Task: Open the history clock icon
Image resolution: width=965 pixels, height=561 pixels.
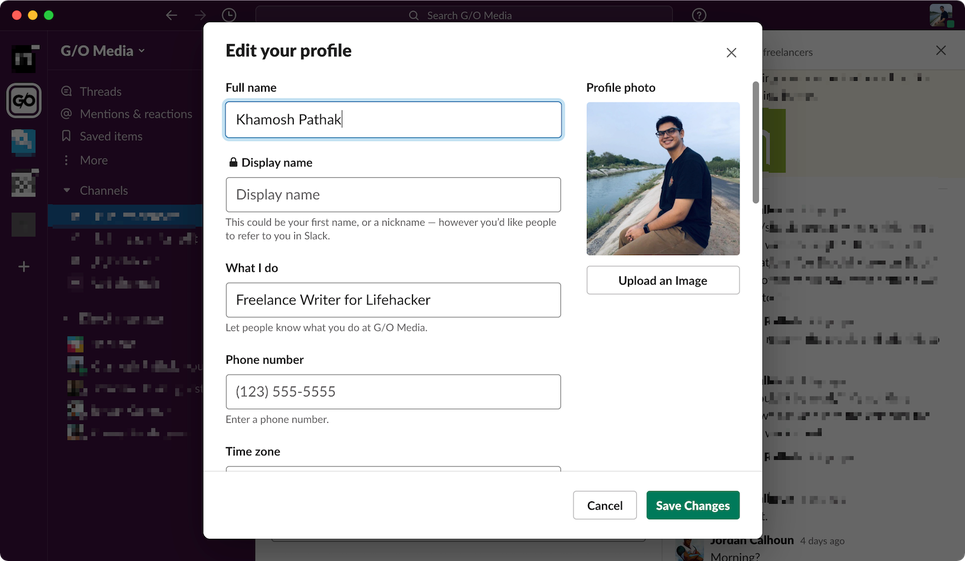Action: [x=229, y=15]
